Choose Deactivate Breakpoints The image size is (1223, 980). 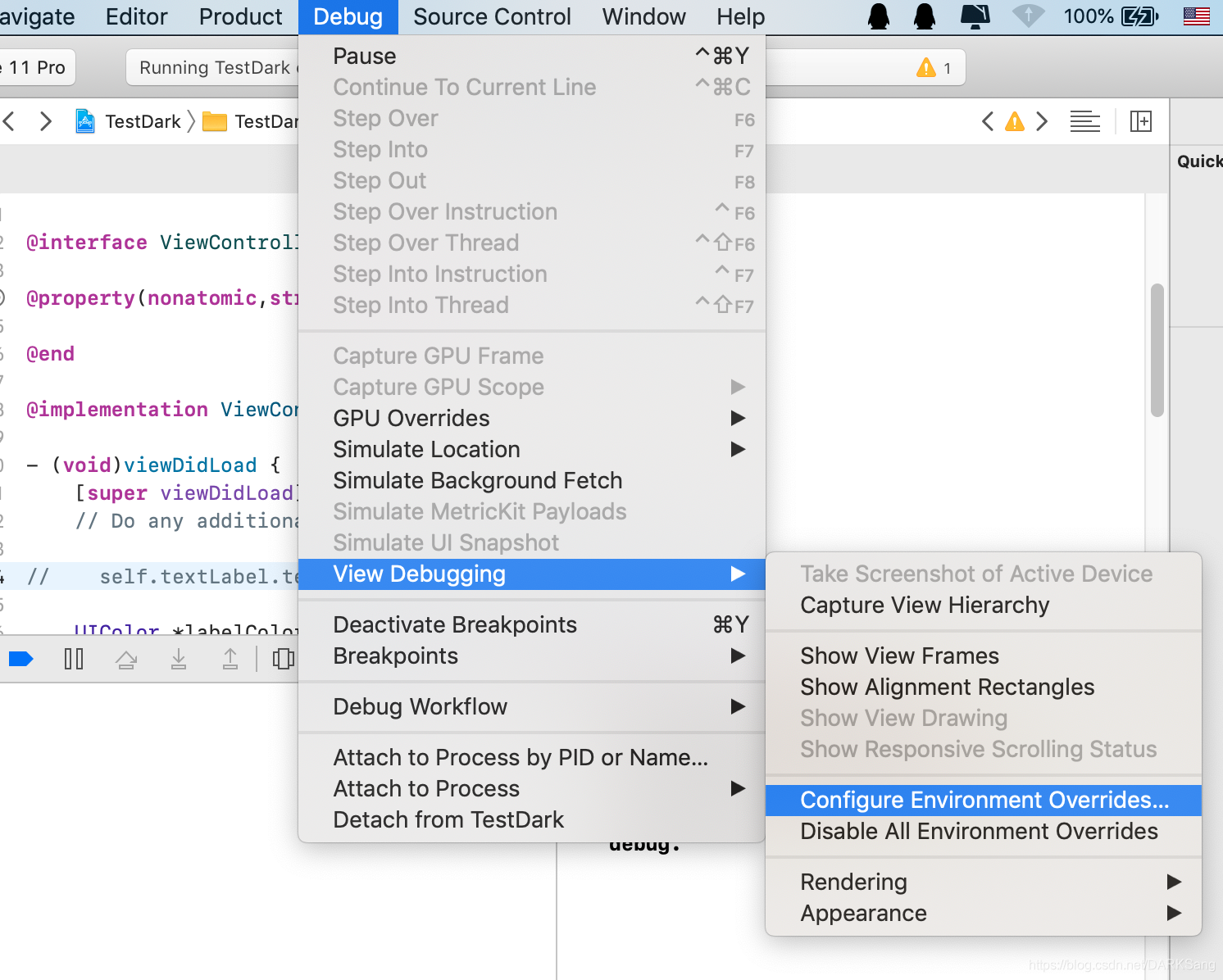pyautogui.click(x=532, y=624)
